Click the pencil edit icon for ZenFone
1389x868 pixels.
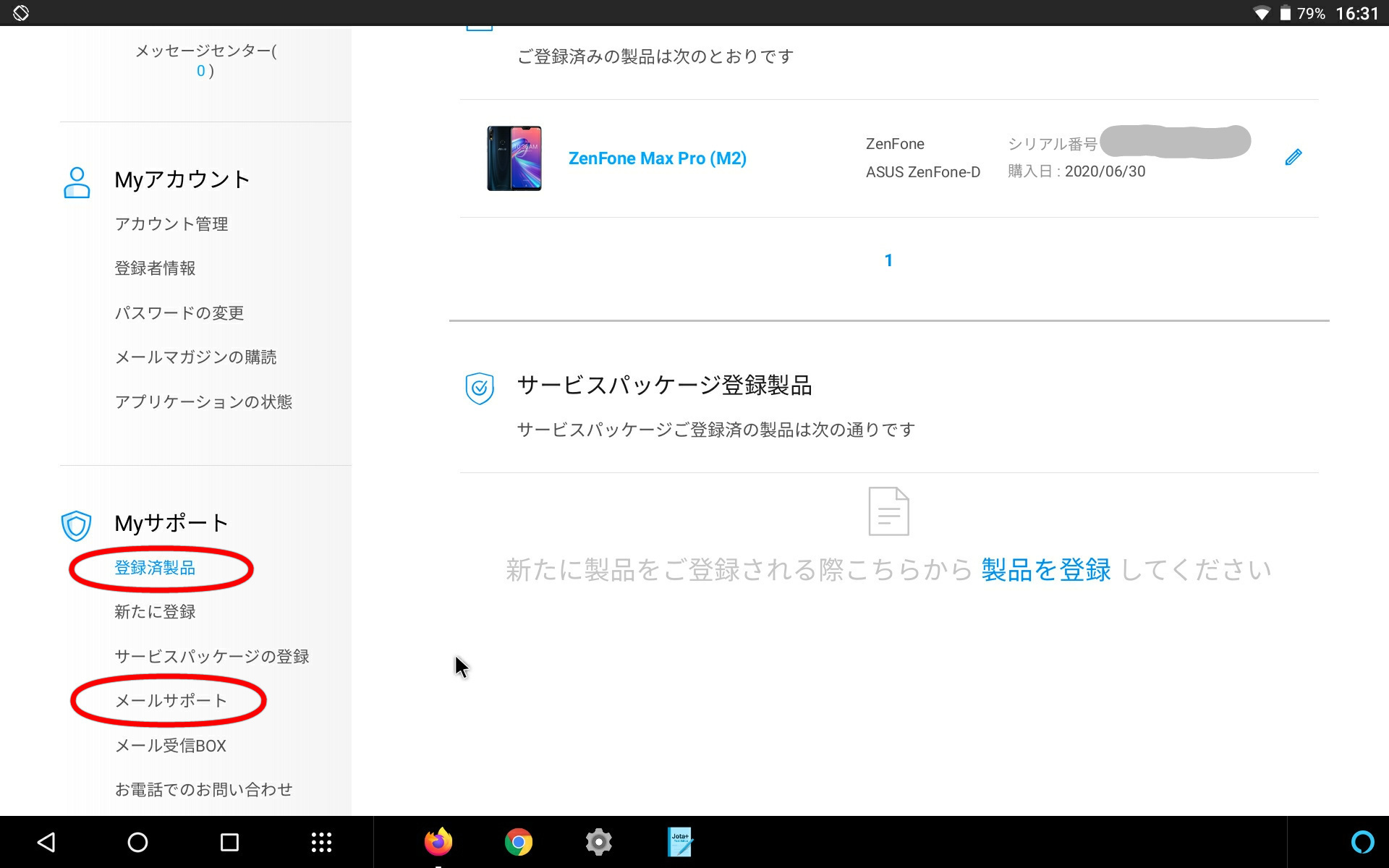1294,157
